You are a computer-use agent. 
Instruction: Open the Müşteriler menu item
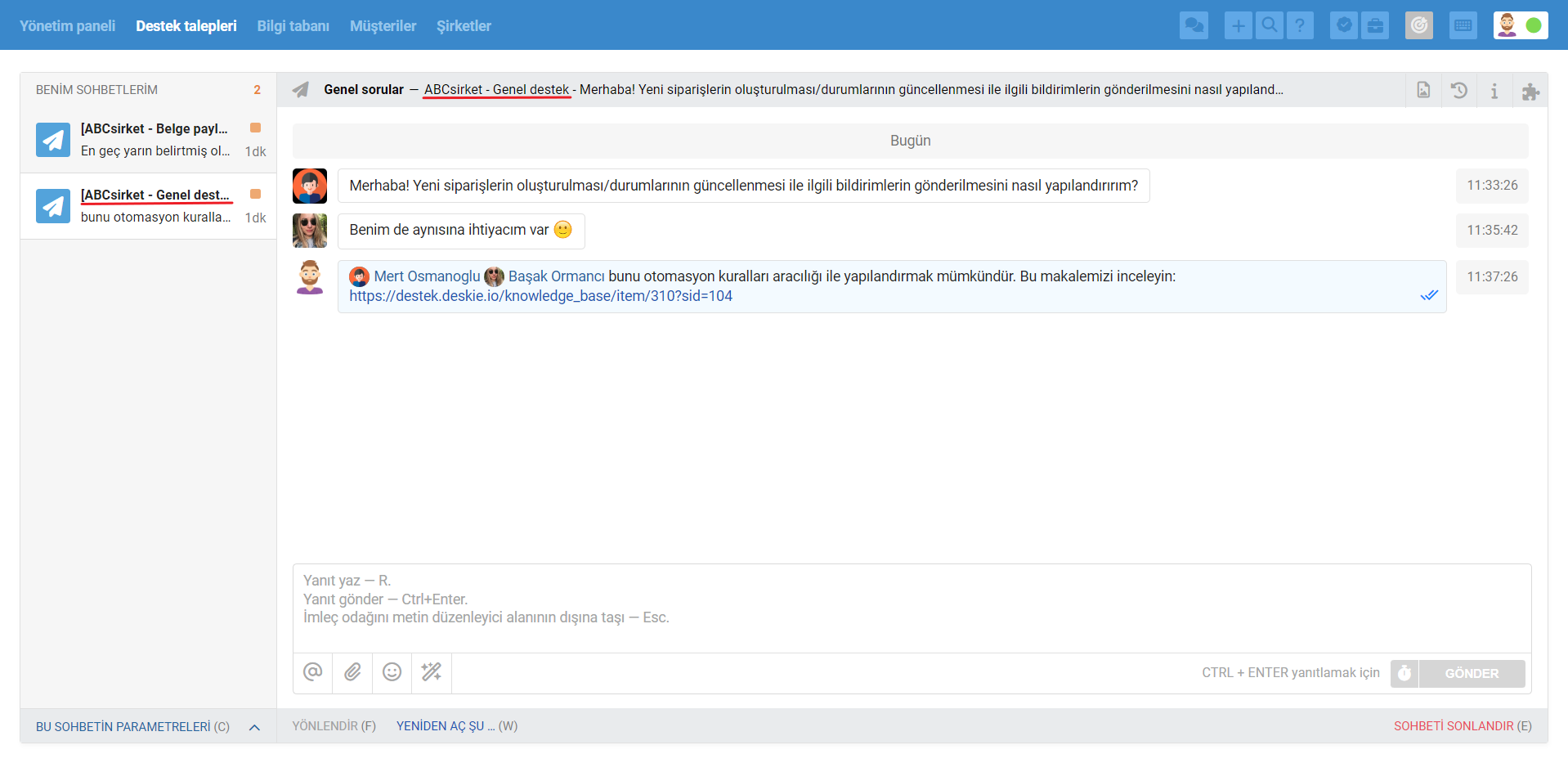tap(383, 26)
